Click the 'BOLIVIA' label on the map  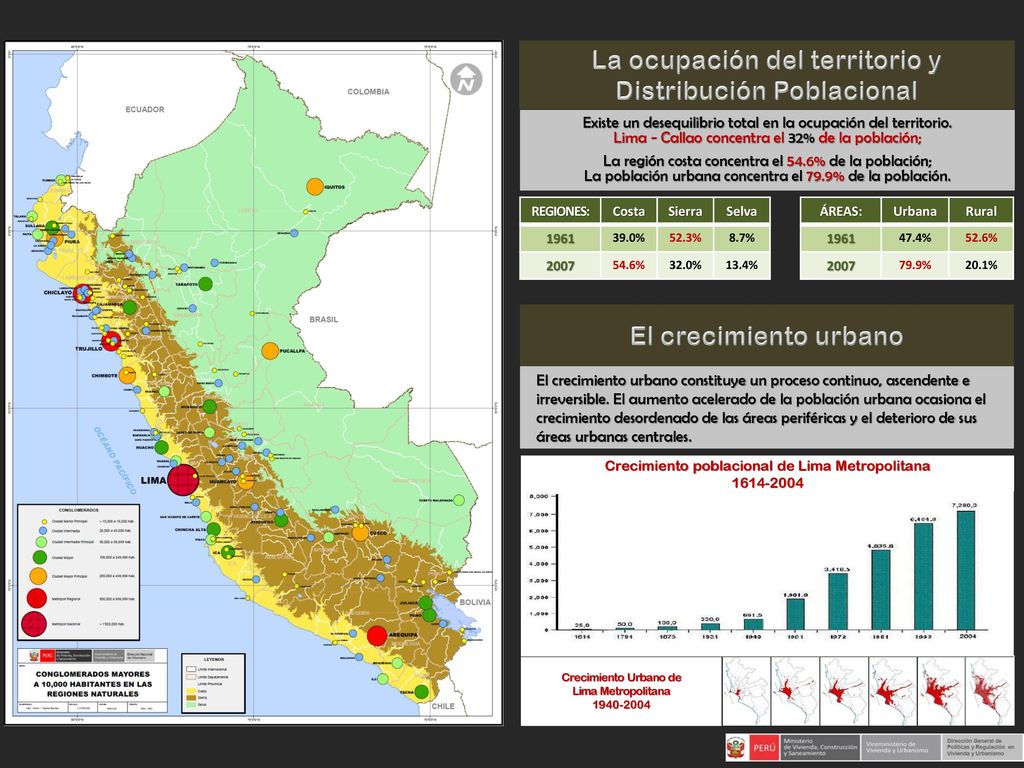point(475,602)
